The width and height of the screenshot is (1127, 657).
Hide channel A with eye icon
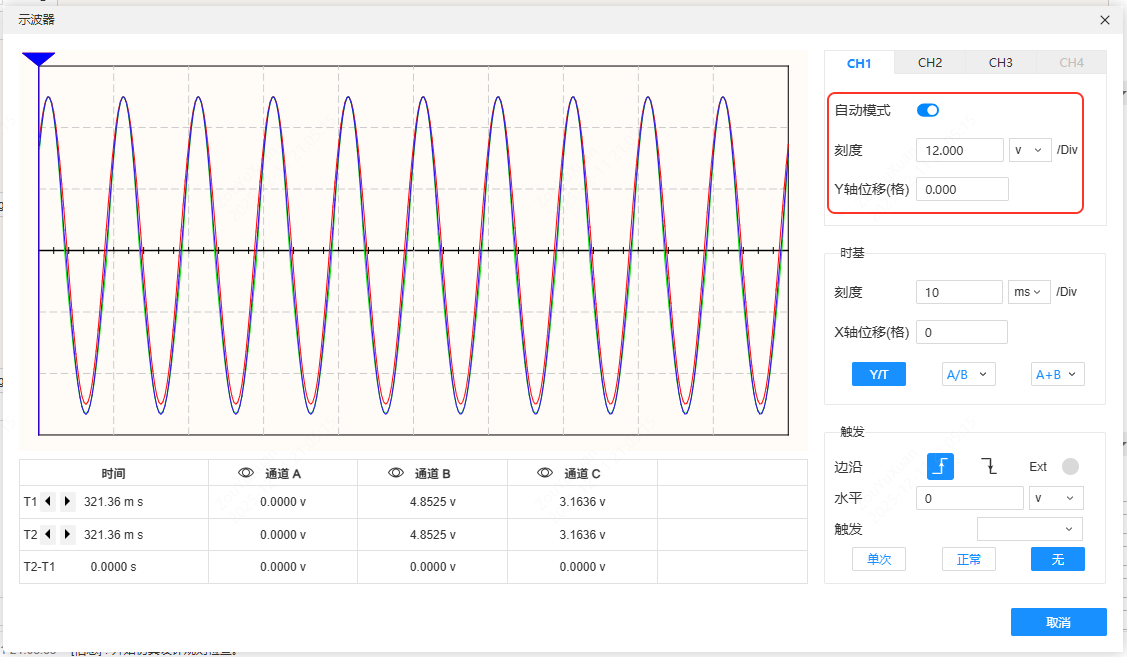[x=245, y=473]
